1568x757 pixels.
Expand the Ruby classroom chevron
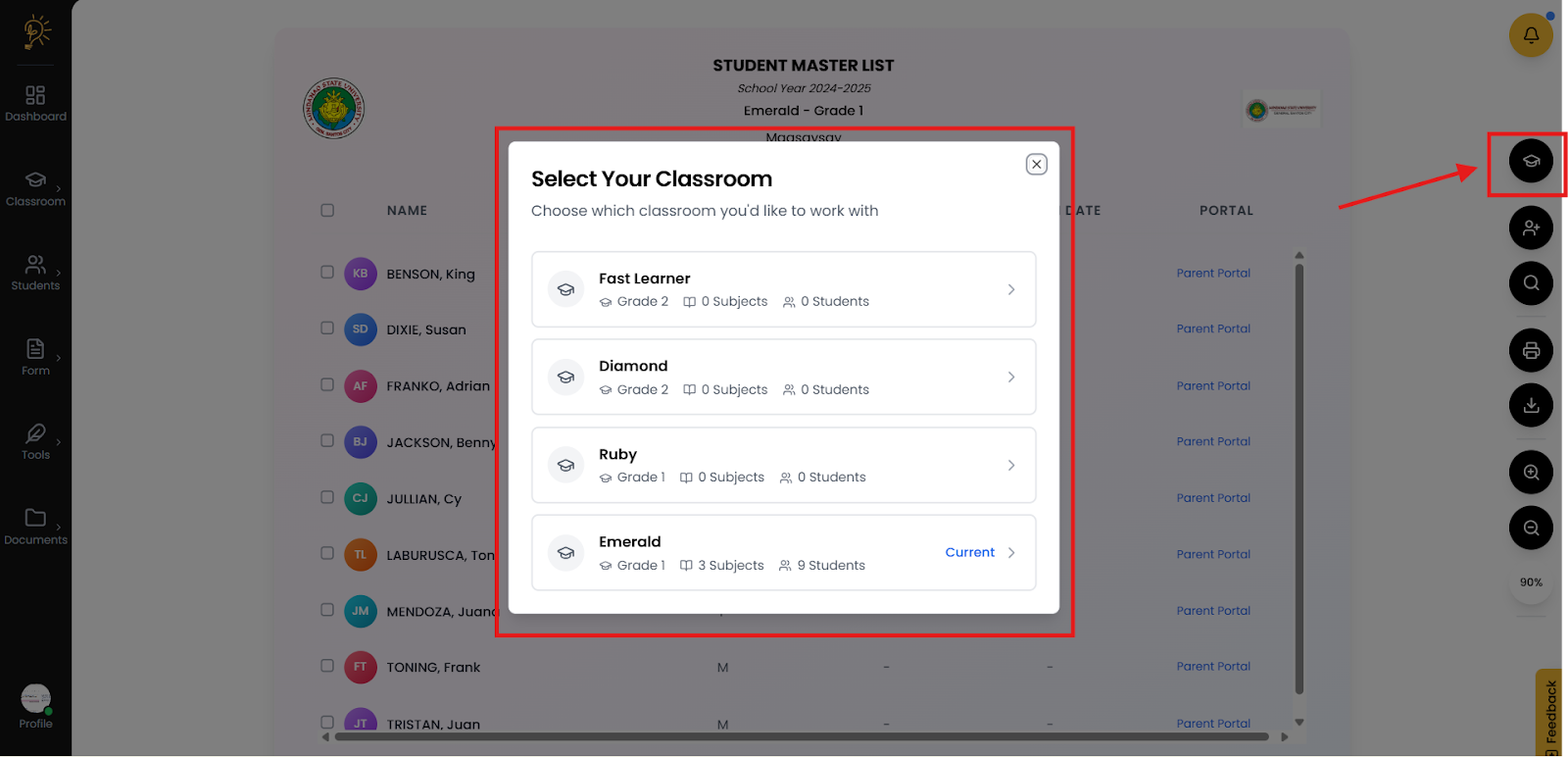pyautogui.click(x=1010, y=465)
